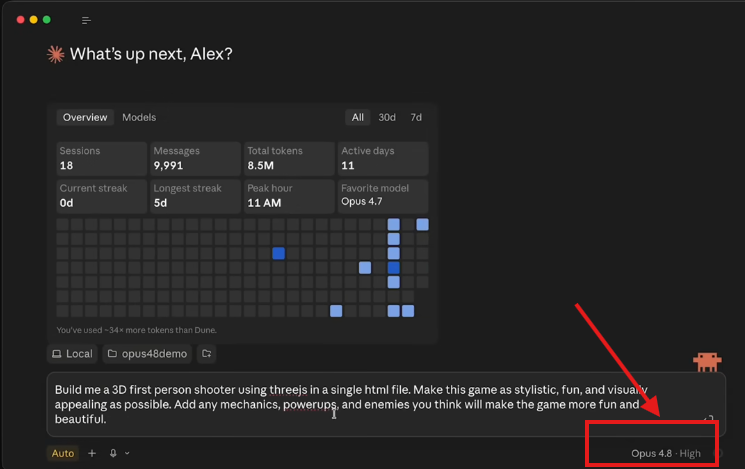Click the Active days 11 card
This screenshot has width=745, height=469.
click(x=383, y=158)
